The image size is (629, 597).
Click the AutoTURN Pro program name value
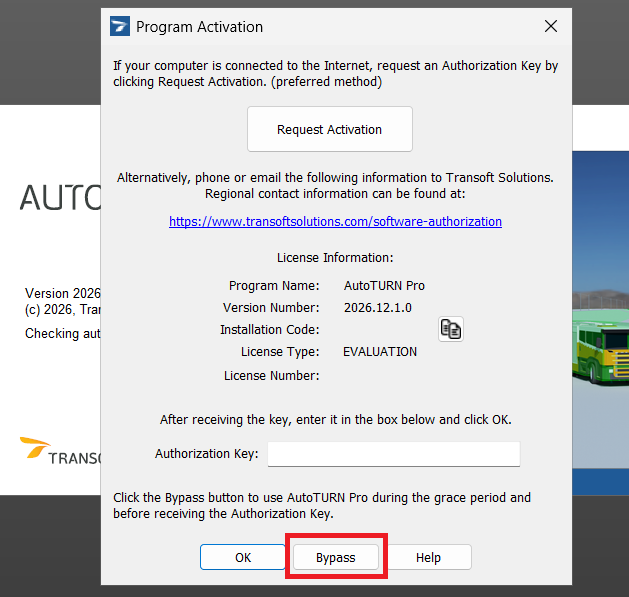[x=384, y=285]
